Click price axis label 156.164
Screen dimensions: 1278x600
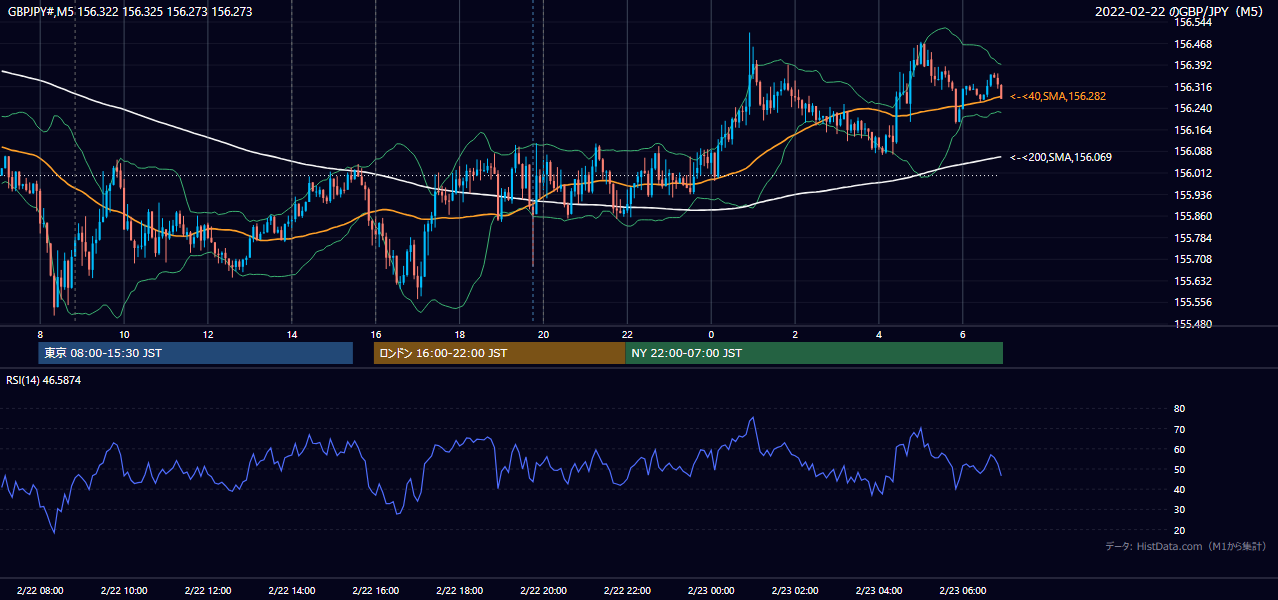point(1192,130)
